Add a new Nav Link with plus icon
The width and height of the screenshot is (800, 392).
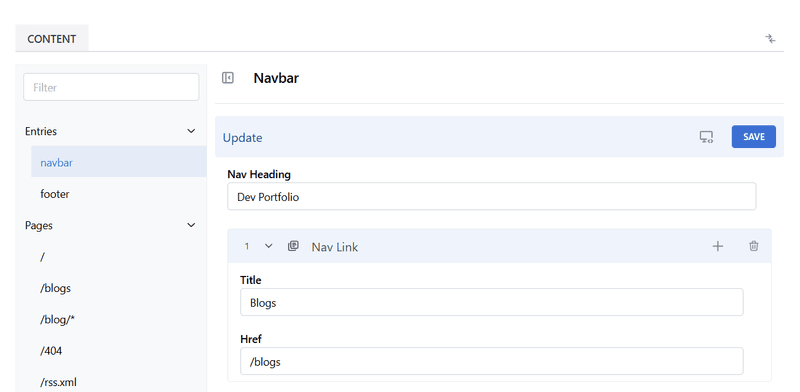tap(717, 247)
